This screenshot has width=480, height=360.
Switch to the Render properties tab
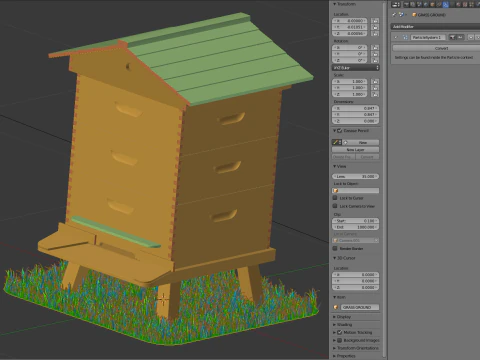[x=406, y=5]
